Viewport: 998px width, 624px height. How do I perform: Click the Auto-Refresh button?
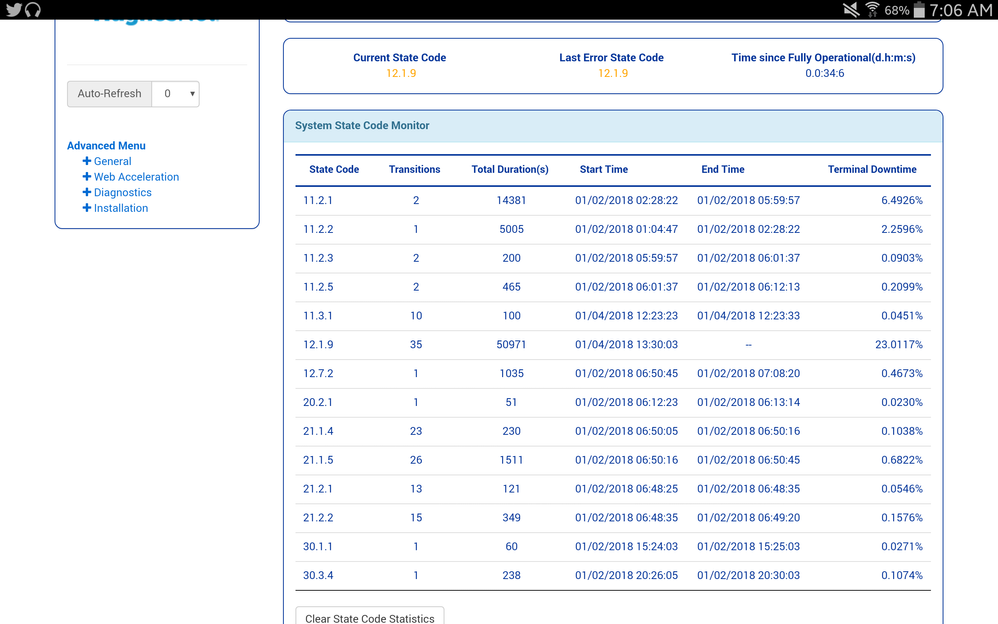point(109,94)
